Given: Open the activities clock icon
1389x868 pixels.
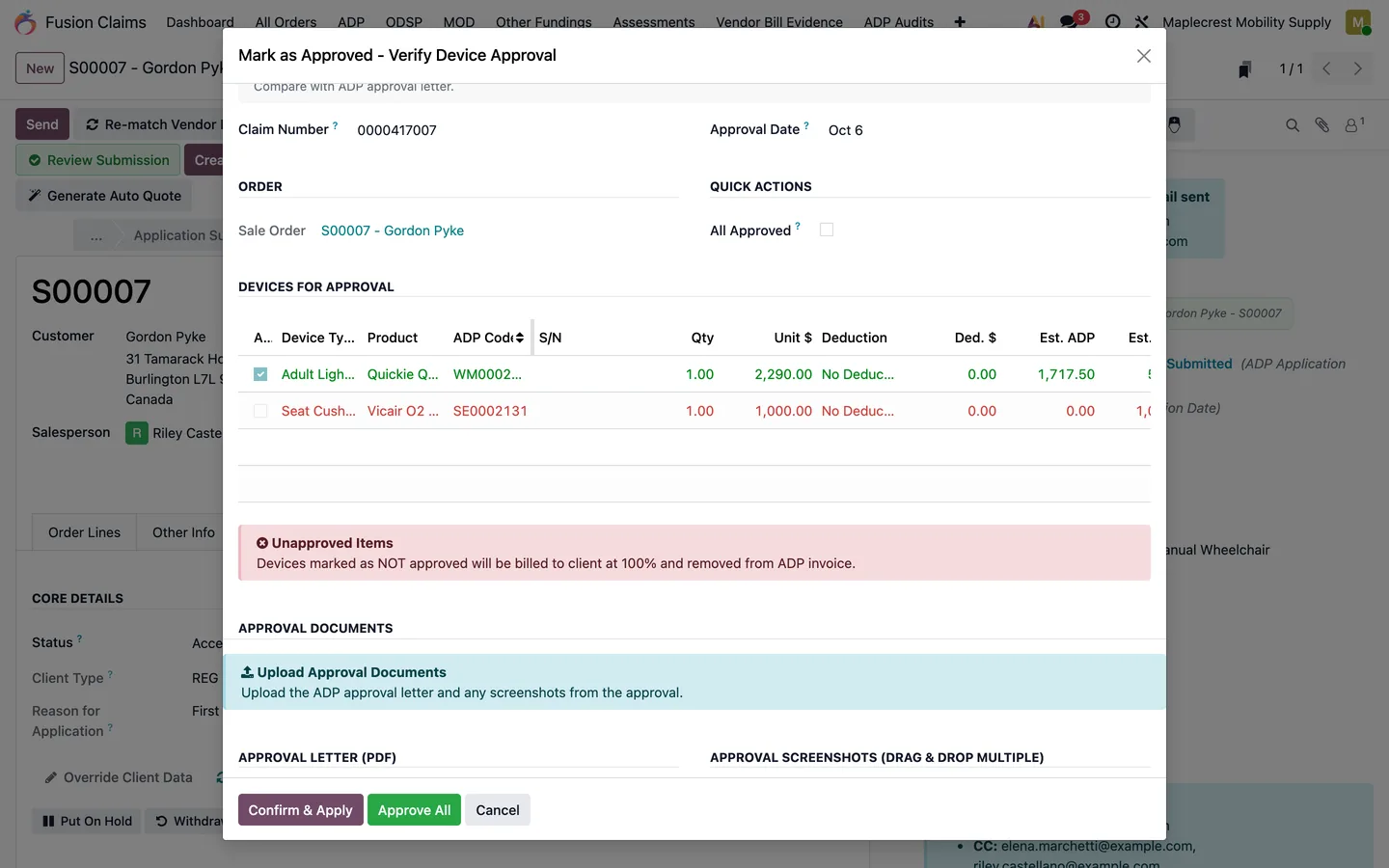Looking at the screenshot, I should click(x=1112, y=22).
